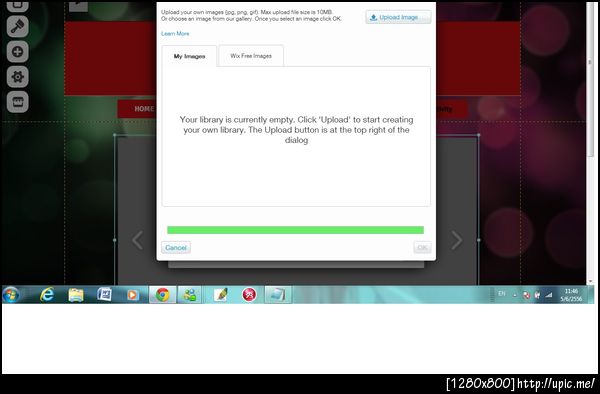Launch Internet Explorer from the taskbar

click(47, 295)
